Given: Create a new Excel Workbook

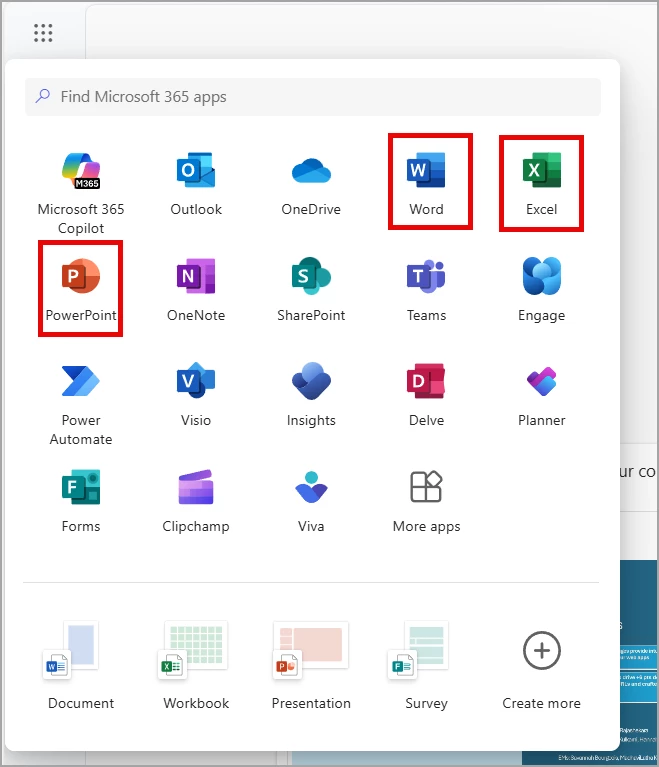Looking at the screenshot, I should 196,665.
